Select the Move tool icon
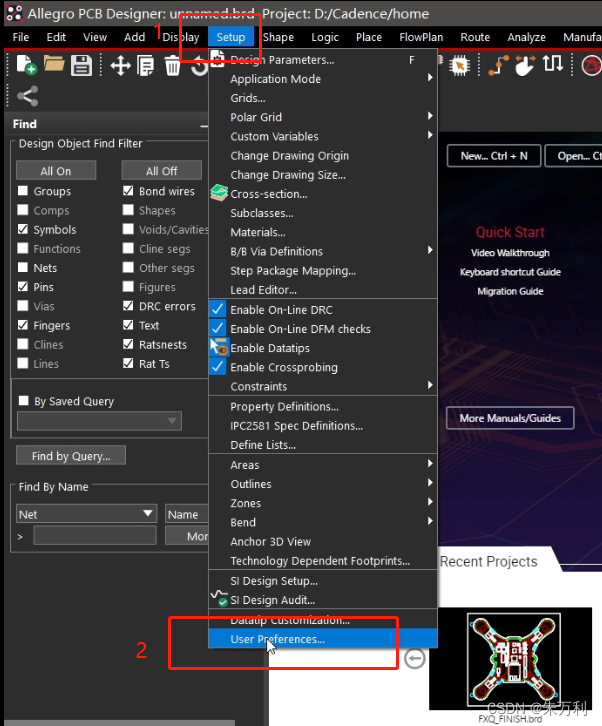 [x=120, y=65]
